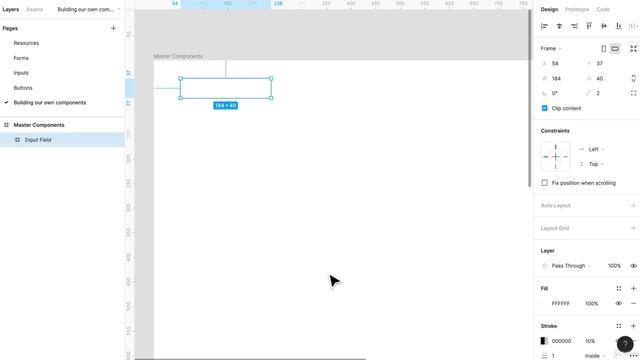Set frame to landscape orientation
Screen dimensions: 640x360
click(615, 49)
